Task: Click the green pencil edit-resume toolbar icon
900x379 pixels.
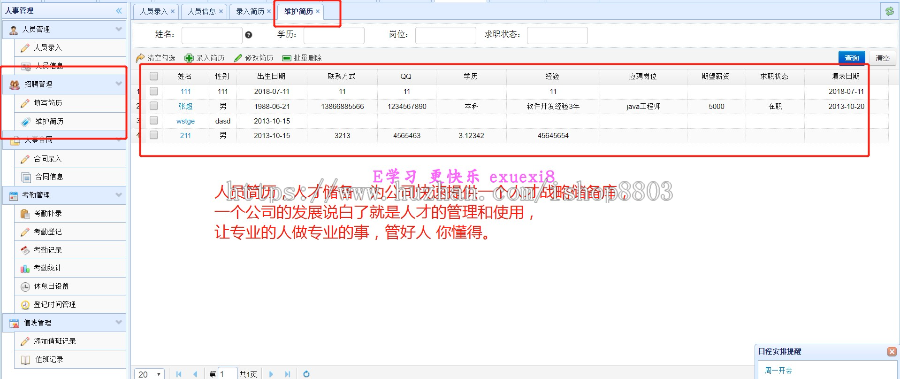Action: 238,58
